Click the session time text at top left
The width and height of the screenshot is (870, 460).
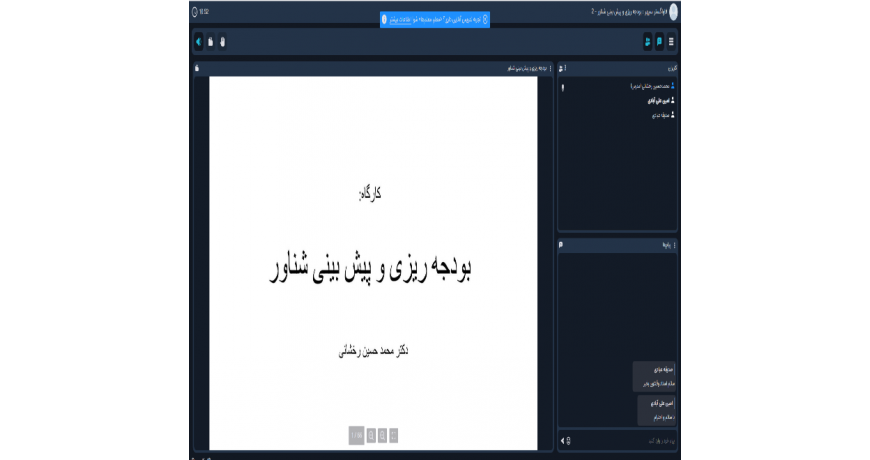click(x=204, y=12)
